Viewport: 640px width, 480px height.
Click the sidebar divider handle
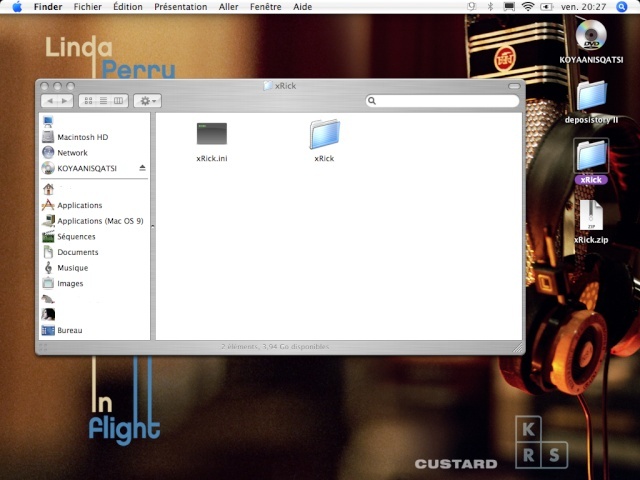153,226
